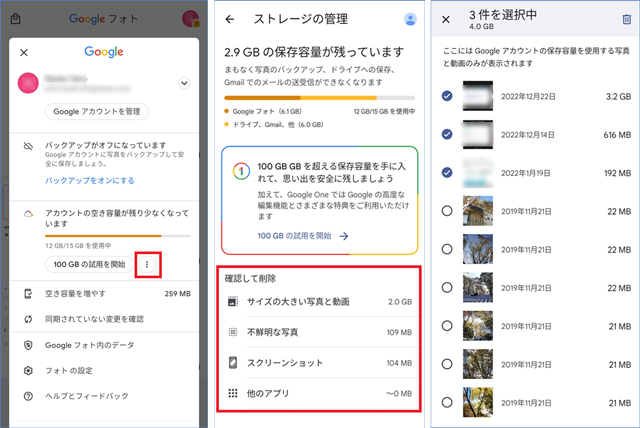The width and height of the screenshot is (640, 428).
Task: Select 空き容量を増やす menu item
Action: pyautogui.click(x=104, y=294)
